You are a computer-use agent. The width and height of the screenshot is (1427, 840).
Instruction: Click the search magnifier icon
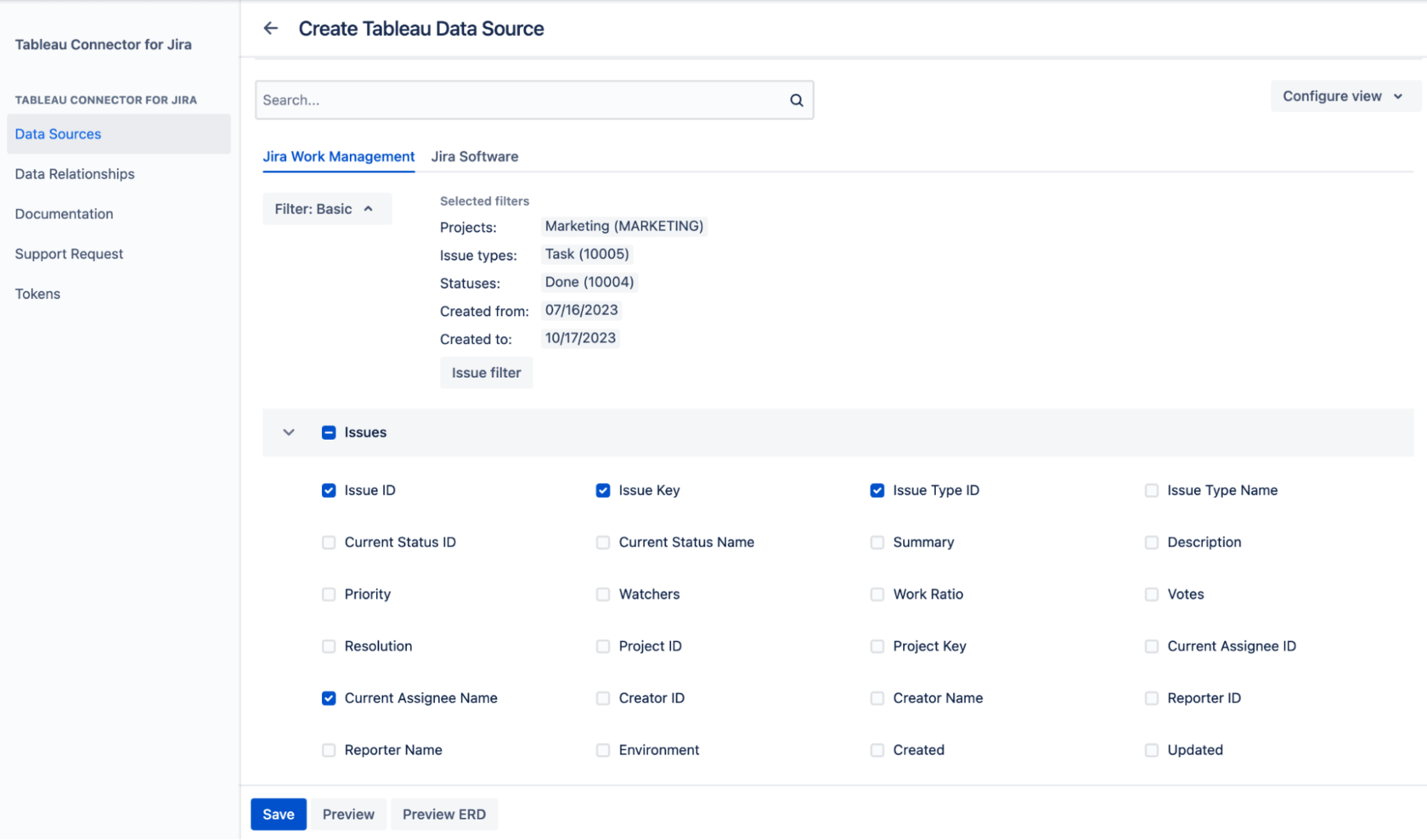pyautogui.click(x=796, y=99)
